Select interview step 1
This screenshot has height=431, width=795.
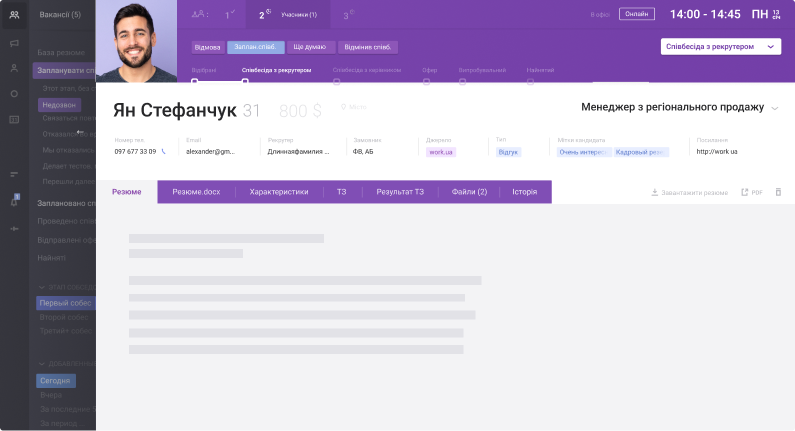pyautogui.click(x=229, y=15)
